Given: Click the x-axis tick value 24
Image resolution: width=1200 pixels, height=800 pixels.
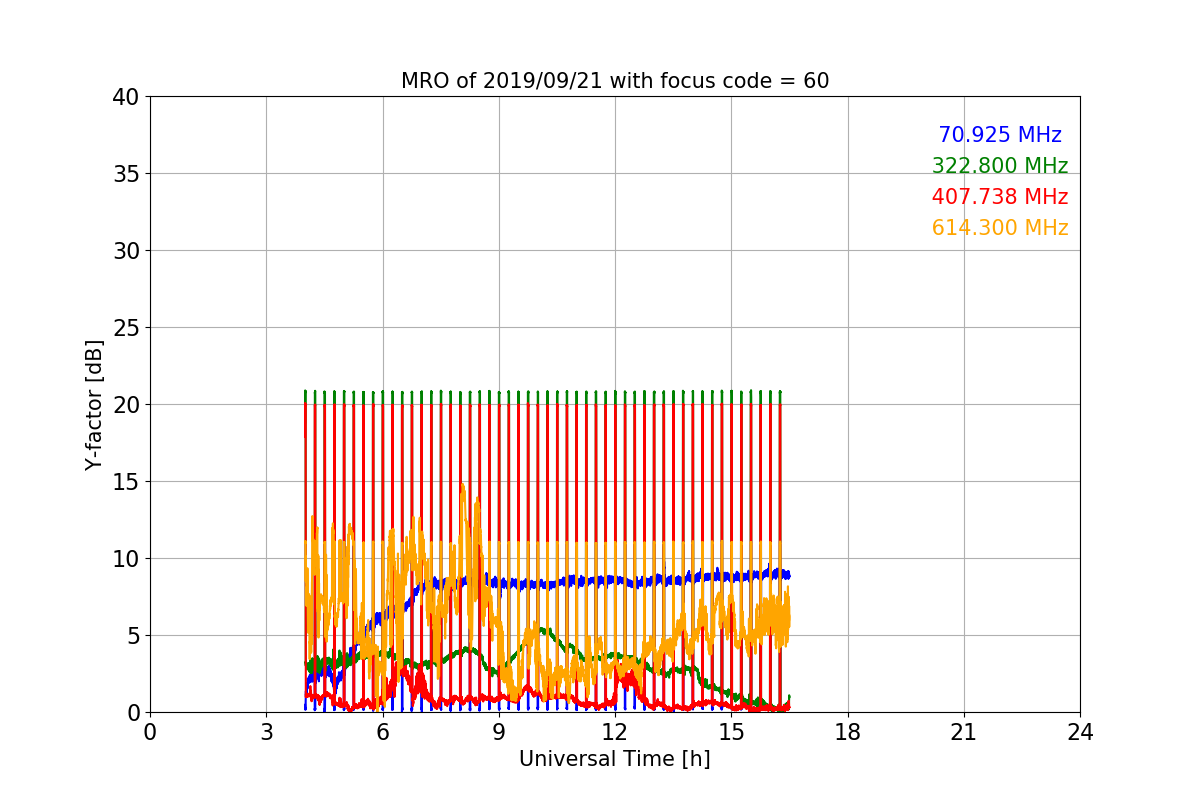Looking at the screenshot, I should 1080,732.
